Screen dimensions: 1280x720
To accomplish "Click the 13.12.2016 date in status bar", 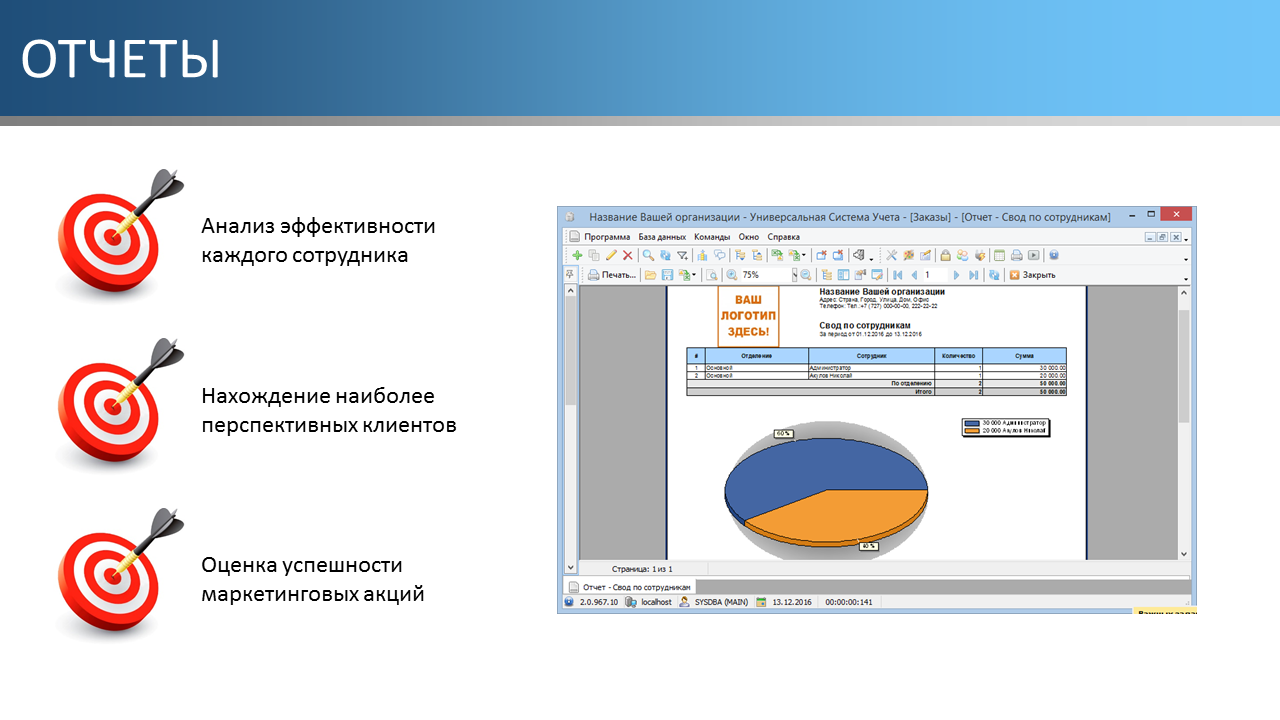I will pos(791,602).
